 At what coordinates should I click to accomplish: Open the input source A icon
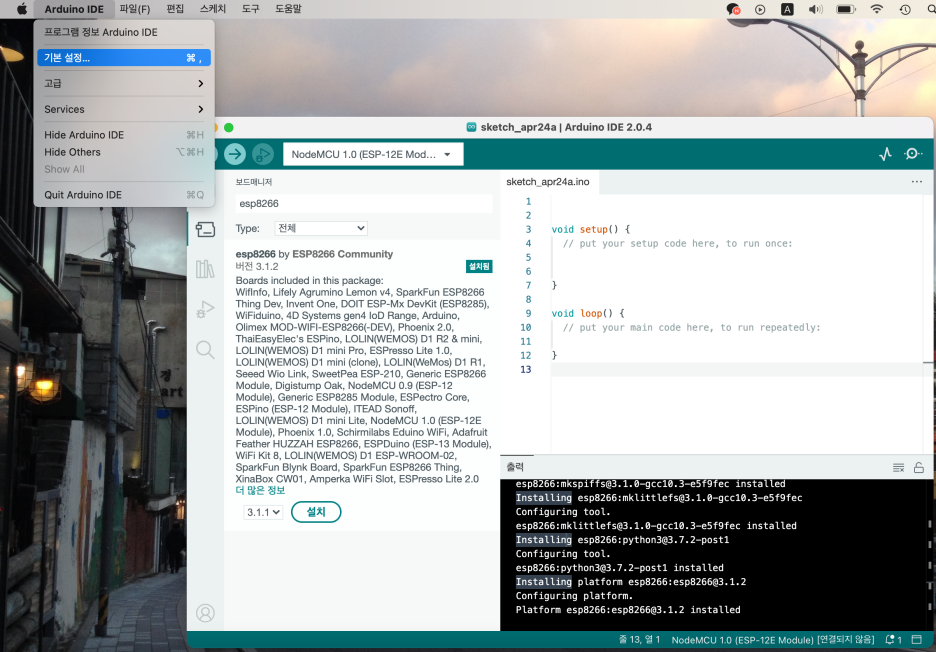point(787,9)
